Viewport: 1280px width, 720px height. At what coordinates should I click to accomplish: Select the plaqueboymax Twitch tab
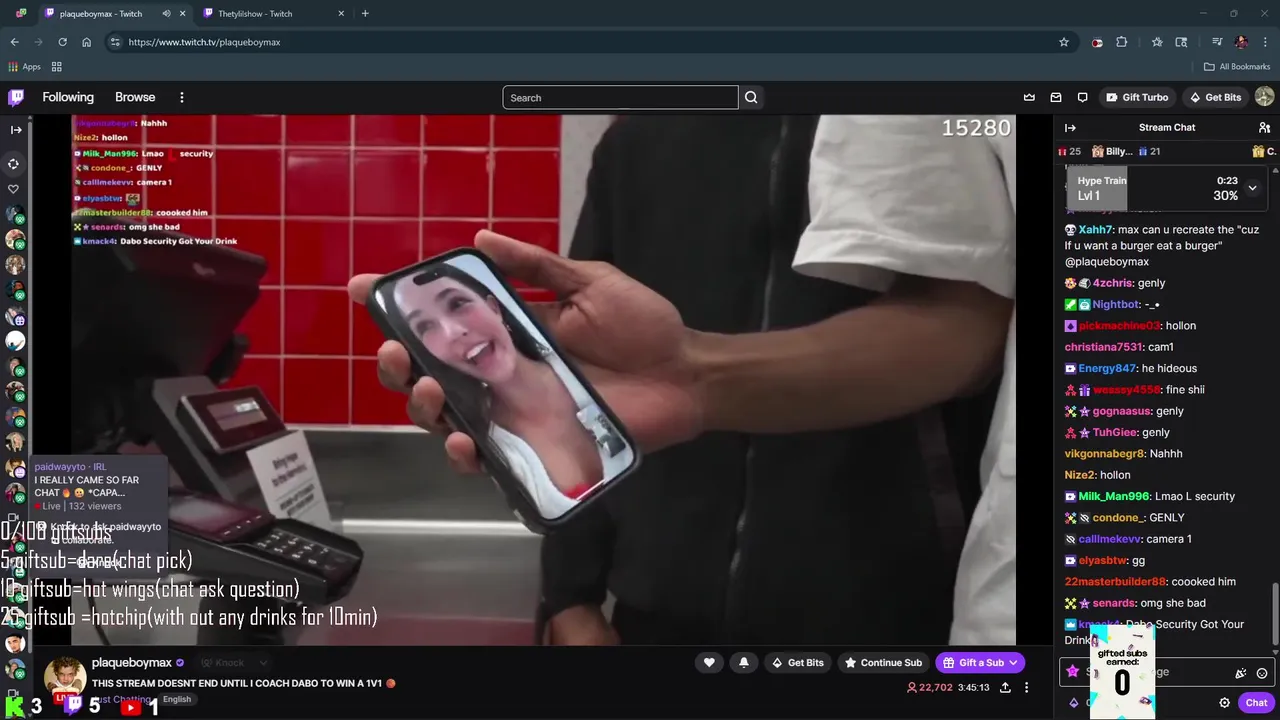click(115, 14)
